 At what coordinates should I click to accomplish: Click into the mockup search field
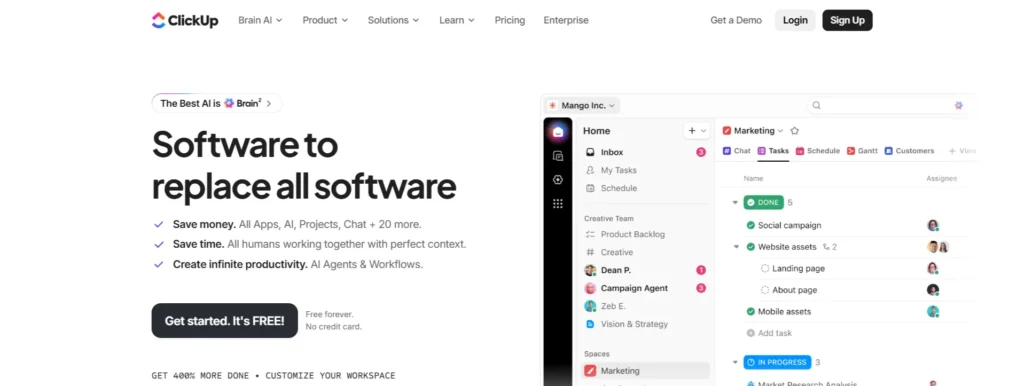(888, 105)
